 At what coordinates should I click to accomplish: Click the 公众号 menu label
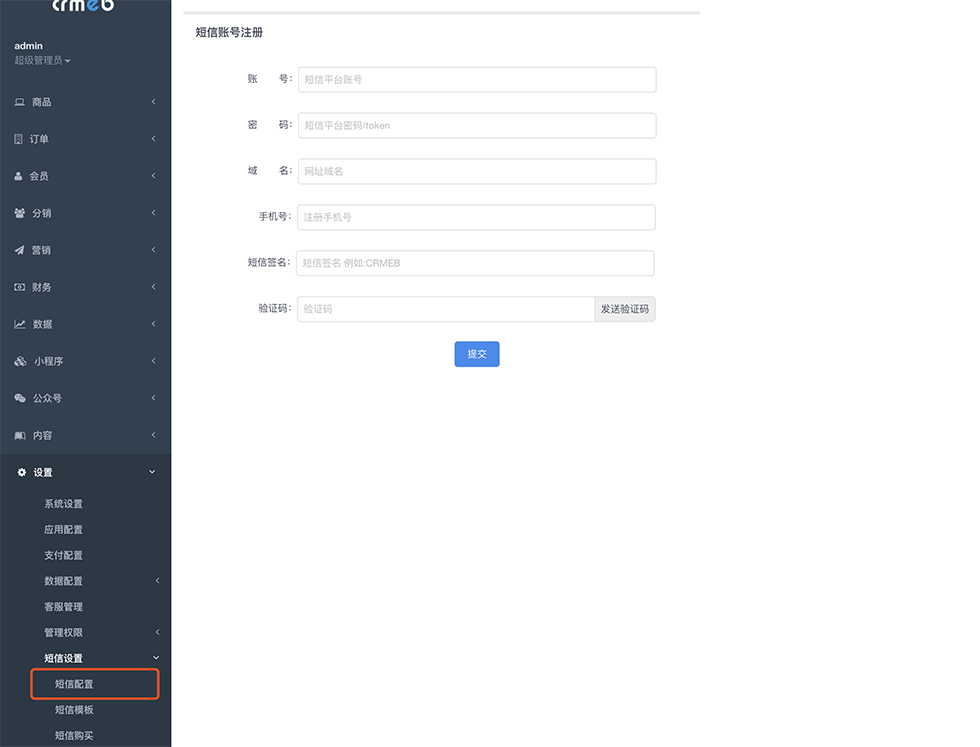[47, 398]
